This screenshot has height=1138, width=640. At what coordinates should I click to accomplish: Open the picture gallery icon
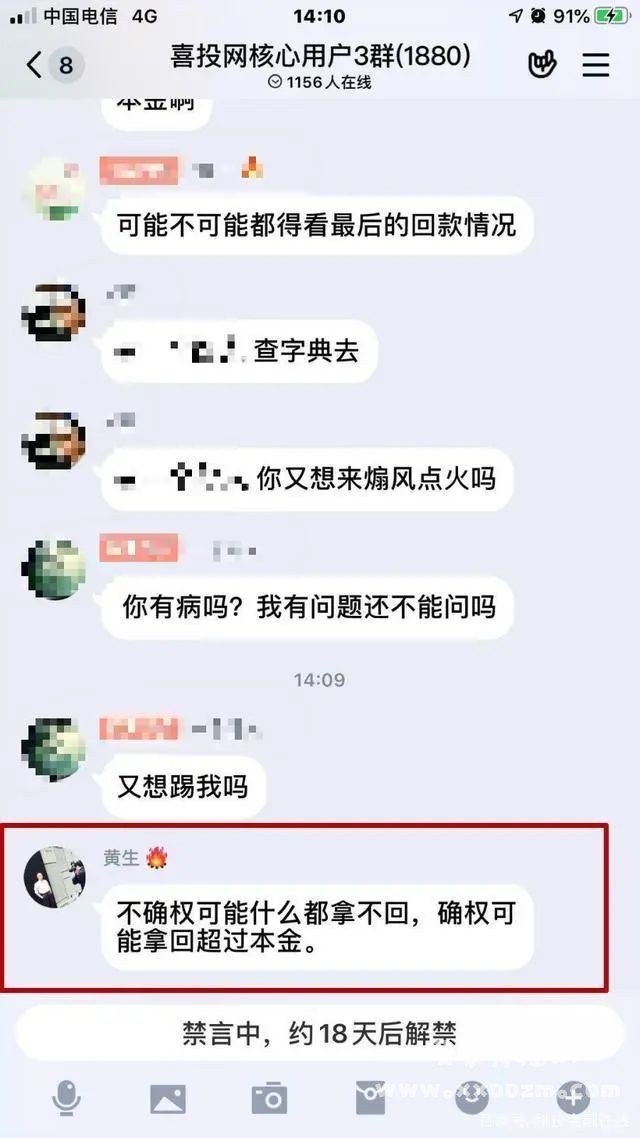168,1098
